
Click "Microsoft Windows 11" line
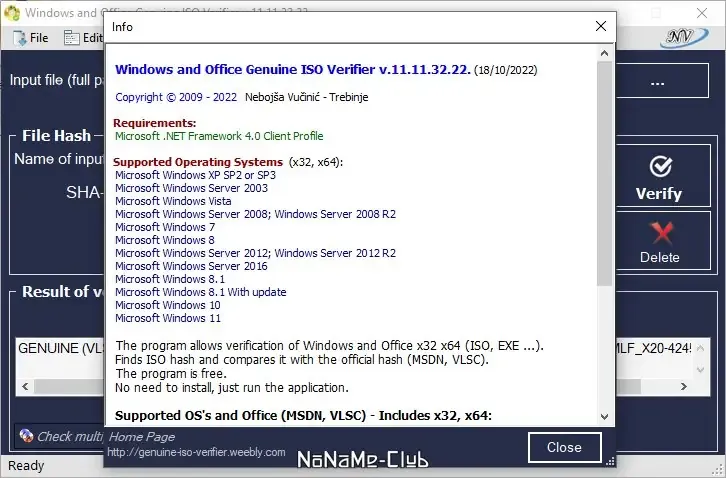click(x=168, y=318)
